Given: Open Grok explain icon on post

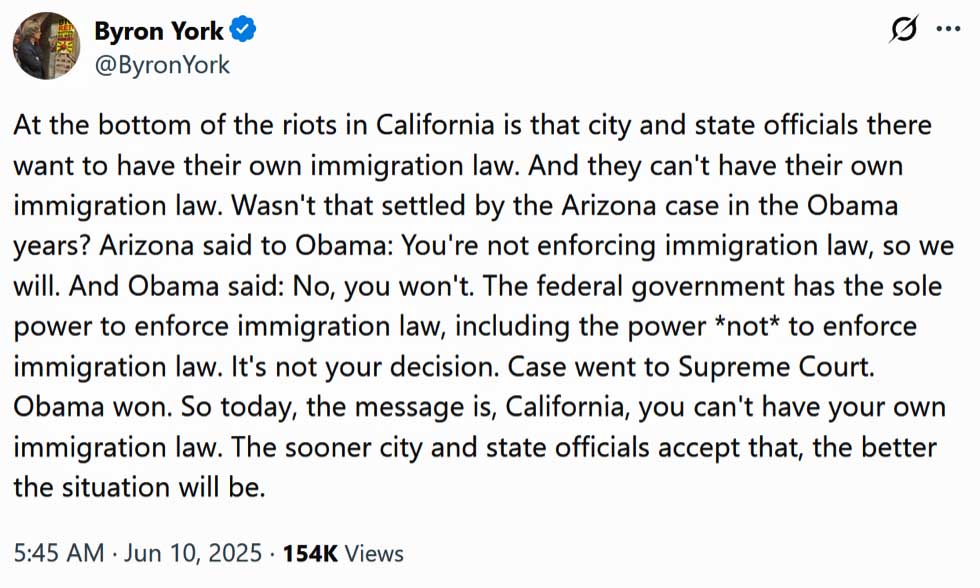Looking at the screenshot, I should click(x=904, y=29).
